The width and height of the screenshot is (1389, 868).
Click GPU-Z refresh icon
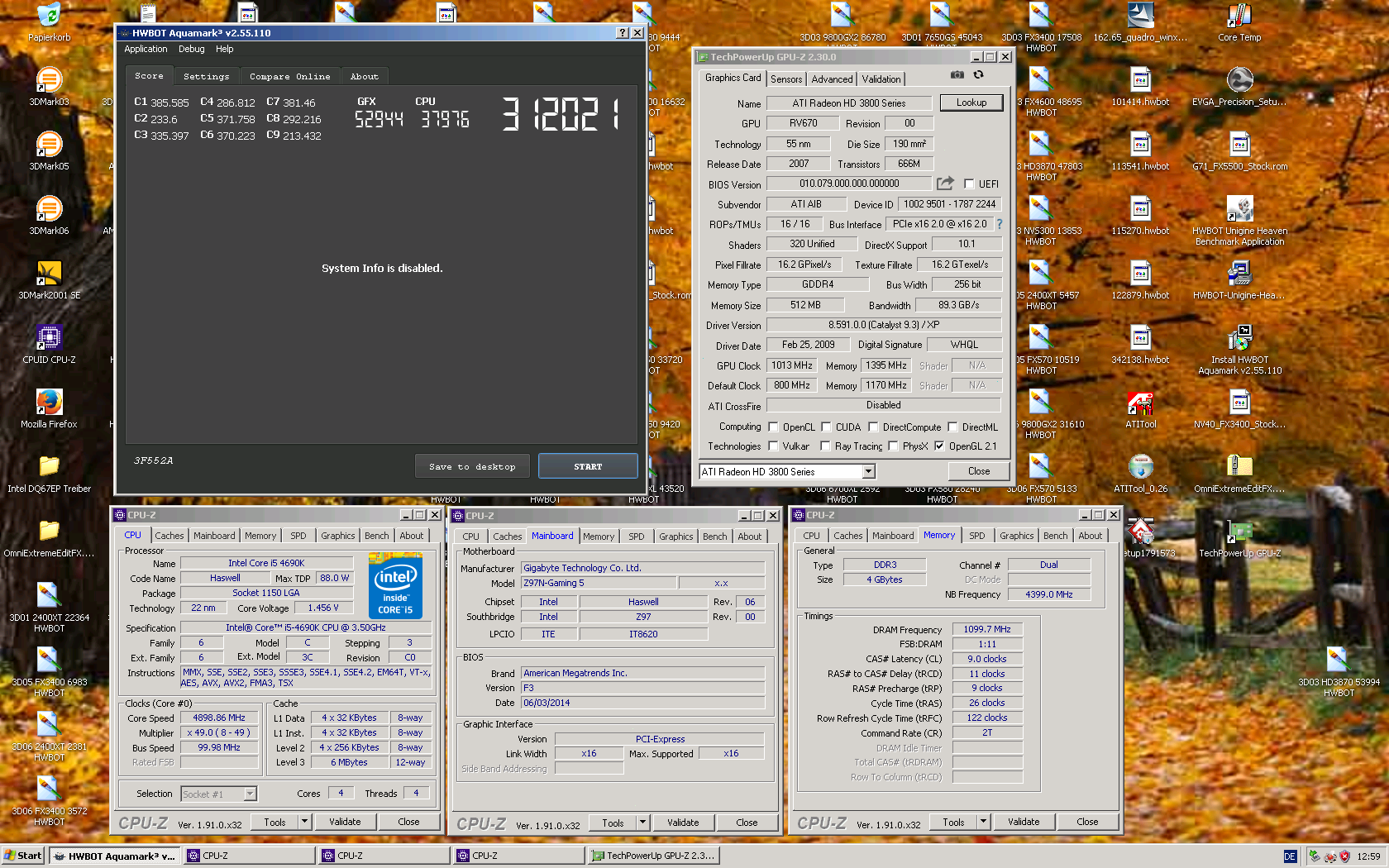pos(978,74)
